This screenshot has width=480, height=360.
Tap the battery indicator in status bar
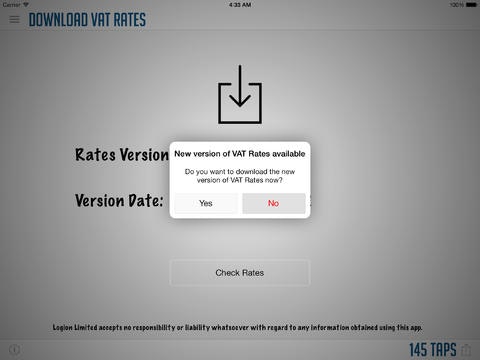(471, 5)
